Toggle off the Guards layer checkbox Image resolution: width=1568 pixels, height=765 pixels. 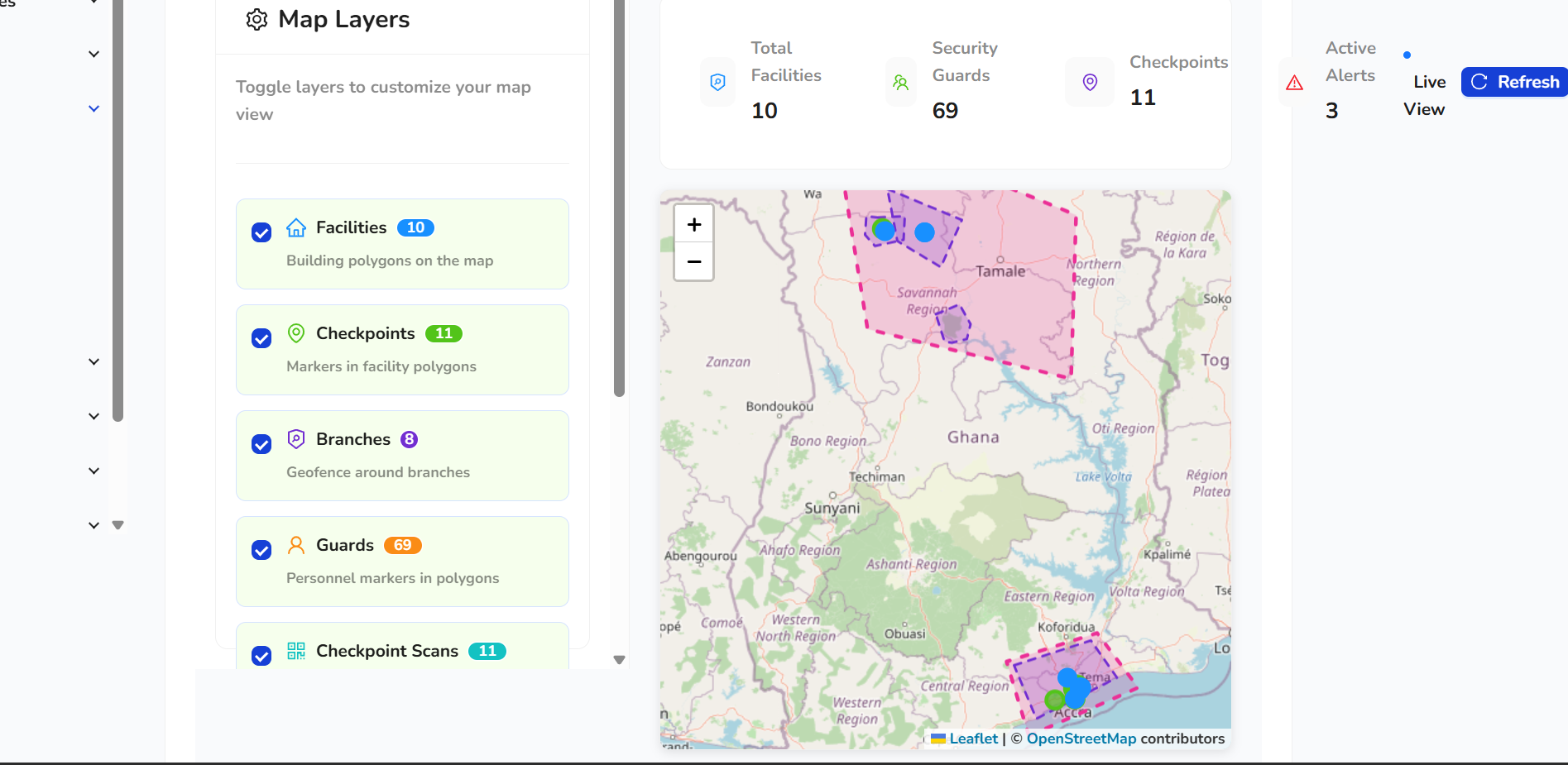(261, 550)
